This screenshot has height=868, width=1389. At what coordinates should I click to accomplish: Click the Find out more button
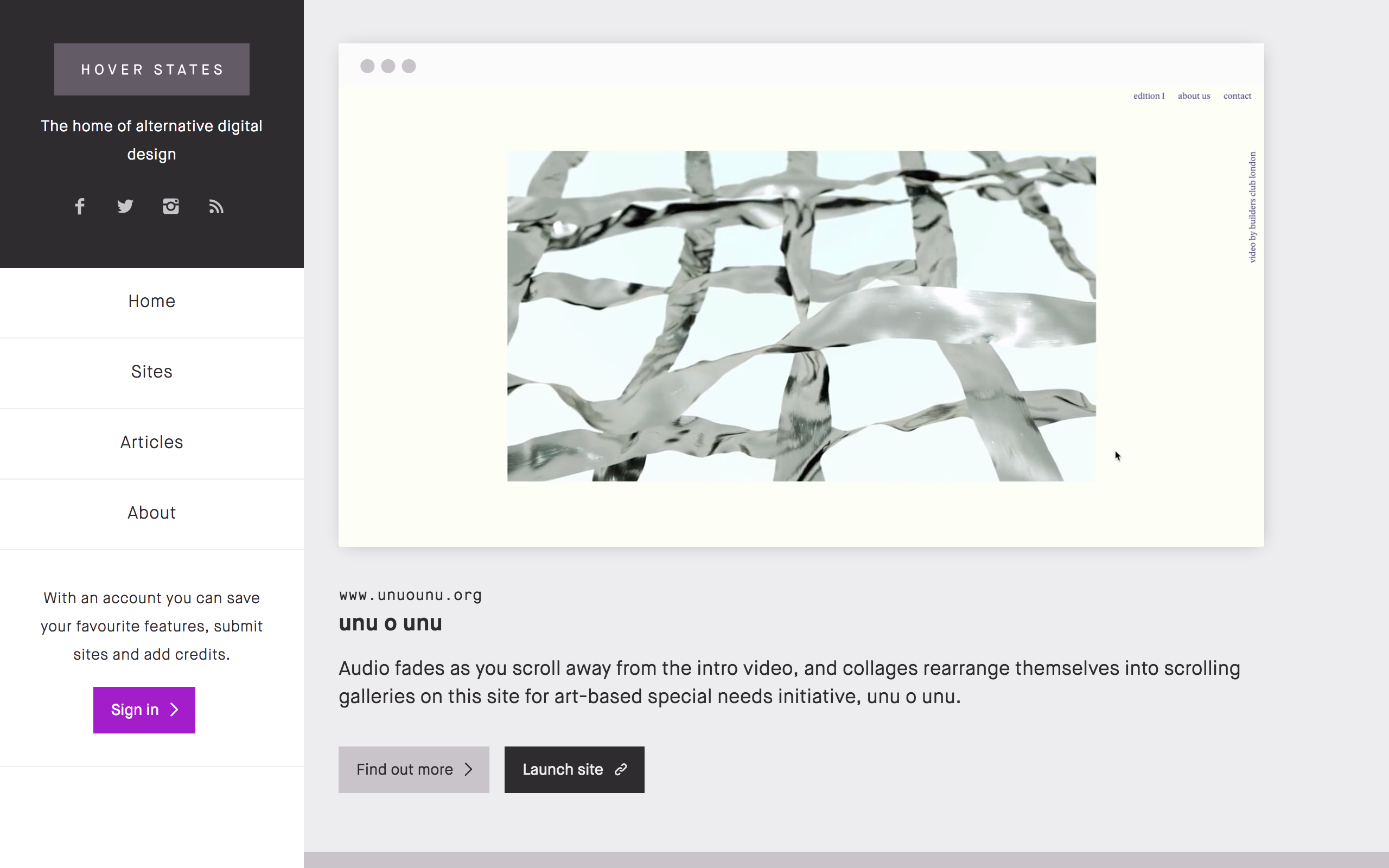413,769
